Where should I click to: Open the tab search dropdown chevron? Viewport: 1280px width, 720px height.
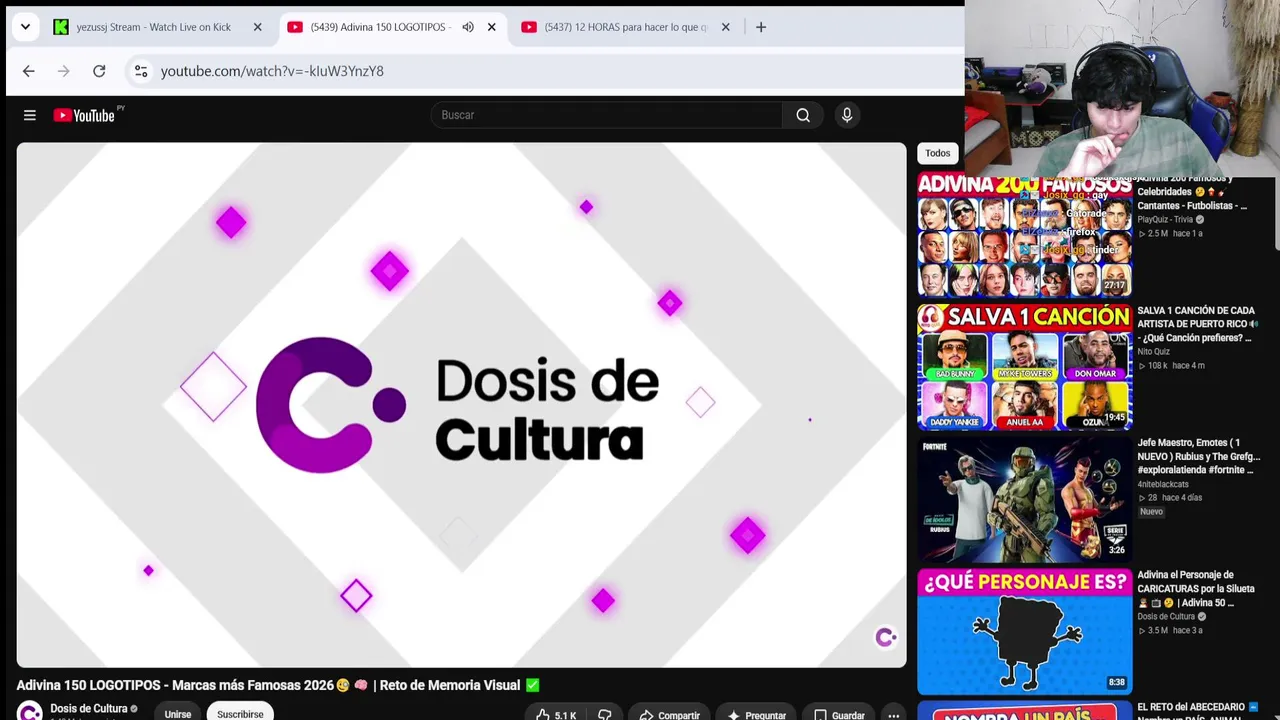coord(25,27)
